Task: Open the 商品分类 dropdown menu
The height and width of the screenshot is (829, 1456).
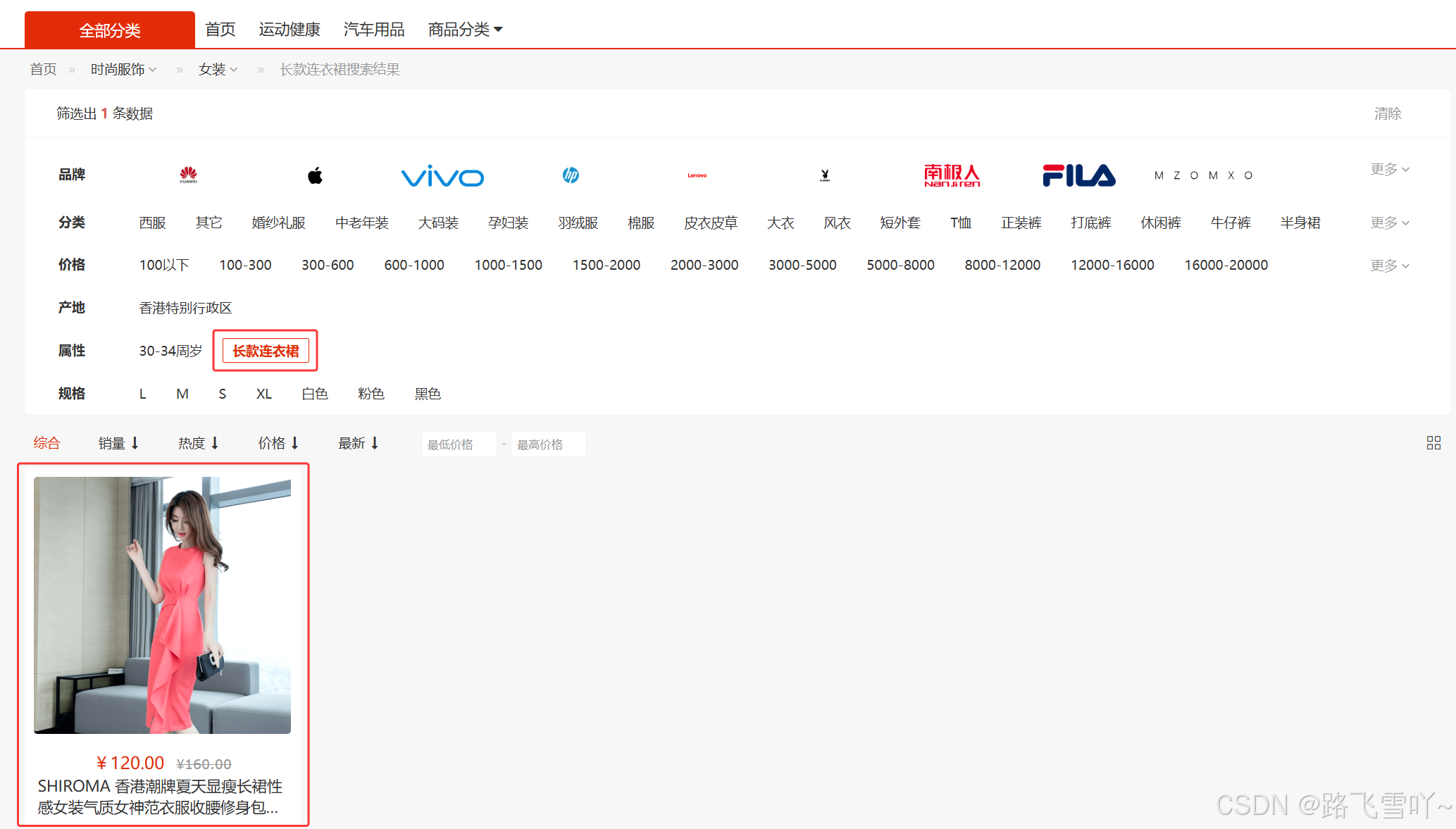Action: pos(465,30)
